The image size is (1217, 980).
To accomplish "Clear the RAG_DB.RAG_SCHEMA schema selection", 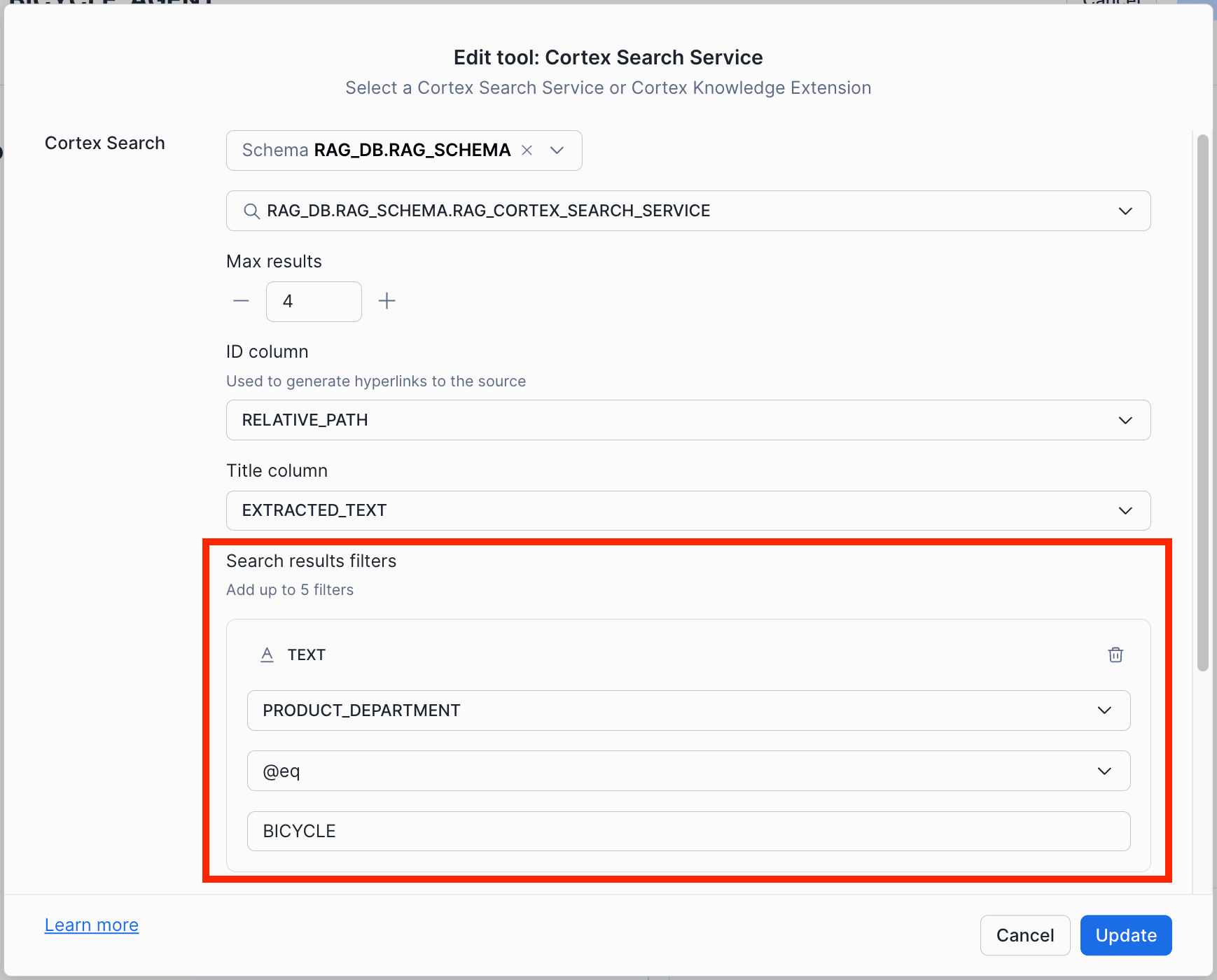I will coord(527,150).
